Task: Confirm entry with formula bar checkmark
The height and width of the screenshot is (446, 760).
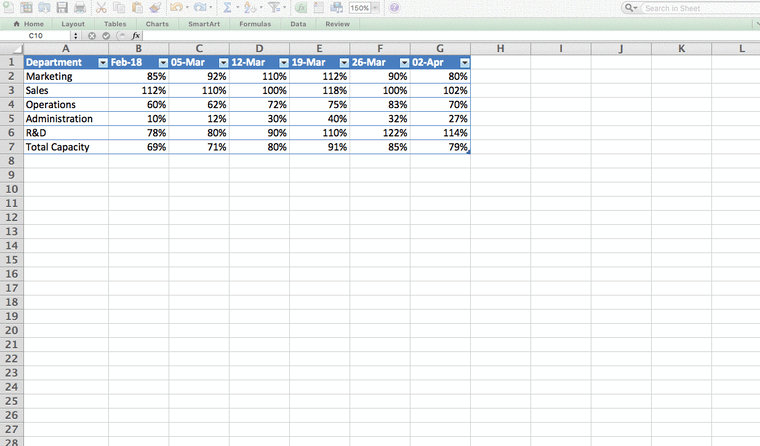Action: pos(106,35)
